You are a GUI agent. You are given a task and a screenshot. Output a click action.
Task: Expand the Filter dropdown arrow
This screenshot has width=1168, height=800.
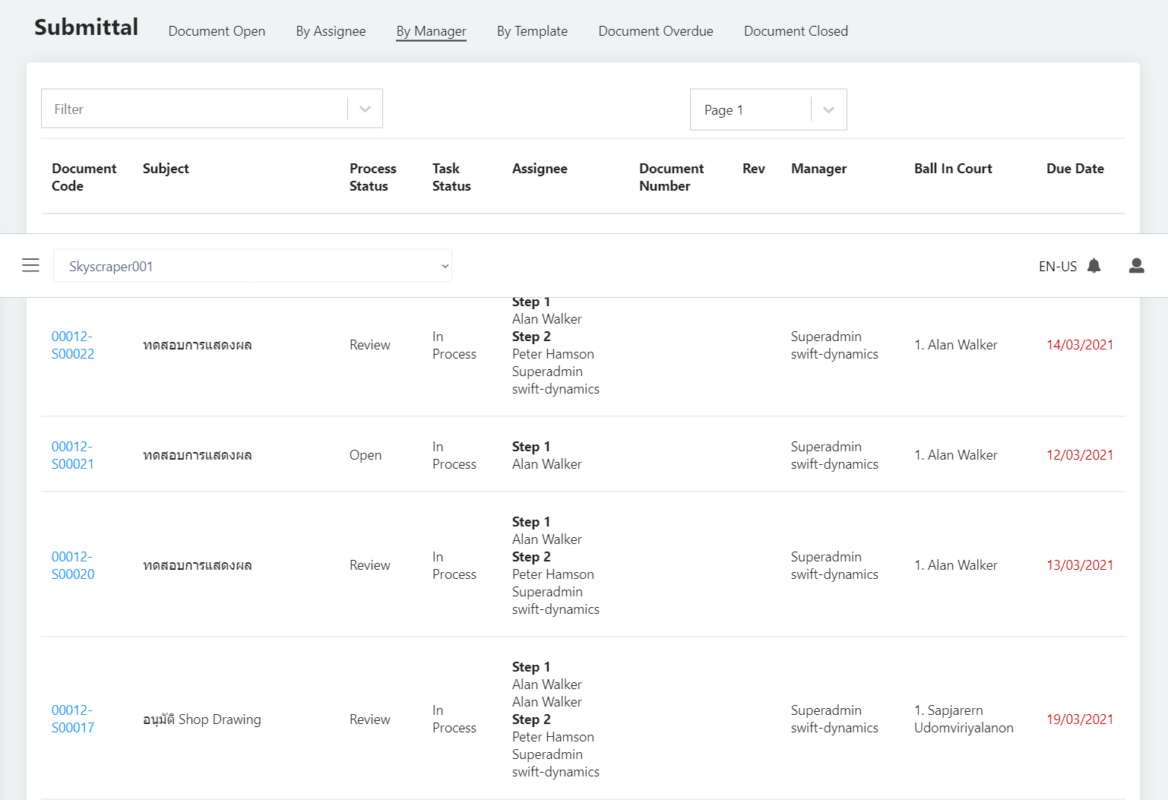[364, 108]
